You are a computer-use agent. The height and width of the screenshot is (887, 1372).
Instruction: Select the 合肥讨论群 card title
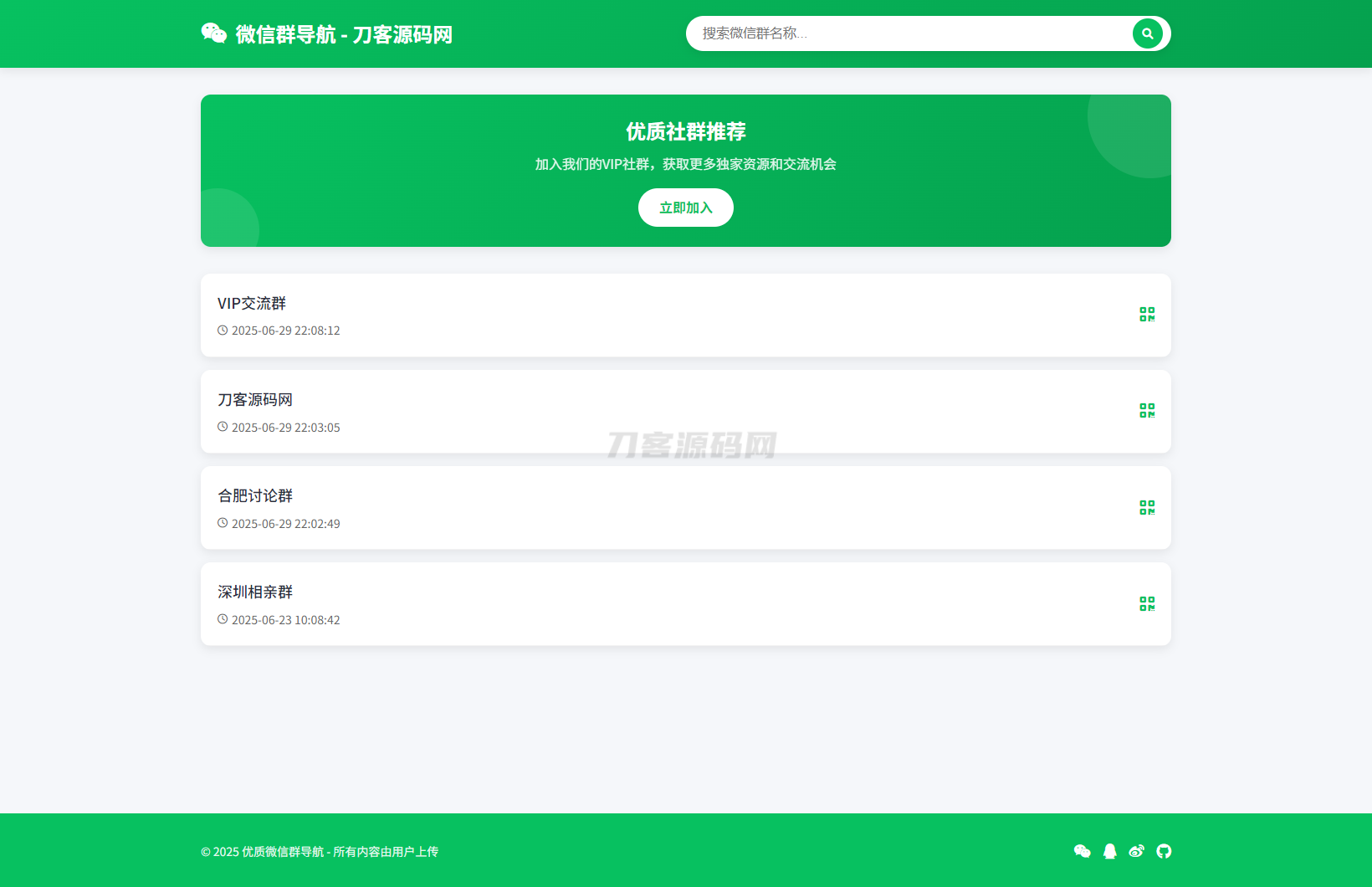tap(254, 495)
